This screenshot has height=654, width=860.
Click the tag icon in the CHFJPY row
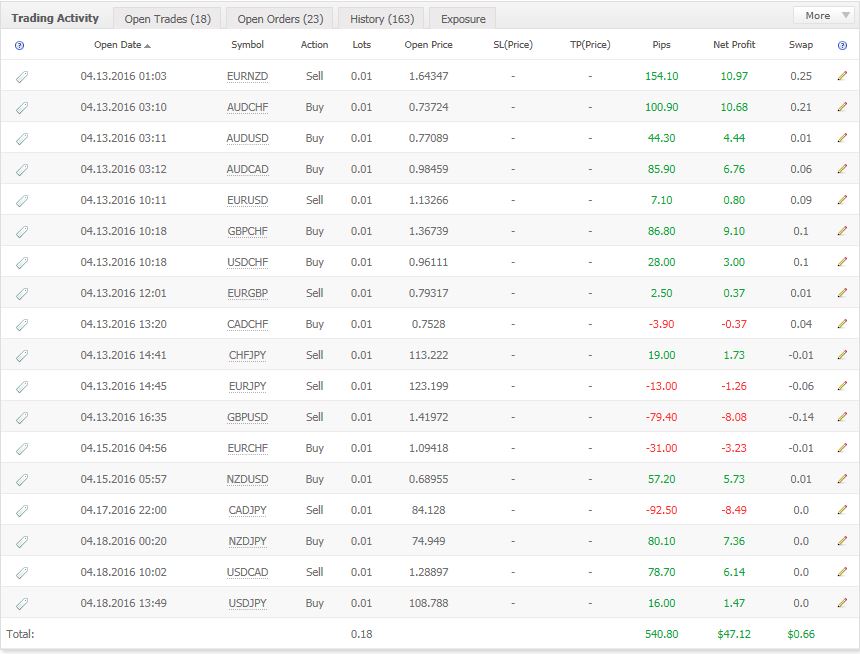point(22,356)
